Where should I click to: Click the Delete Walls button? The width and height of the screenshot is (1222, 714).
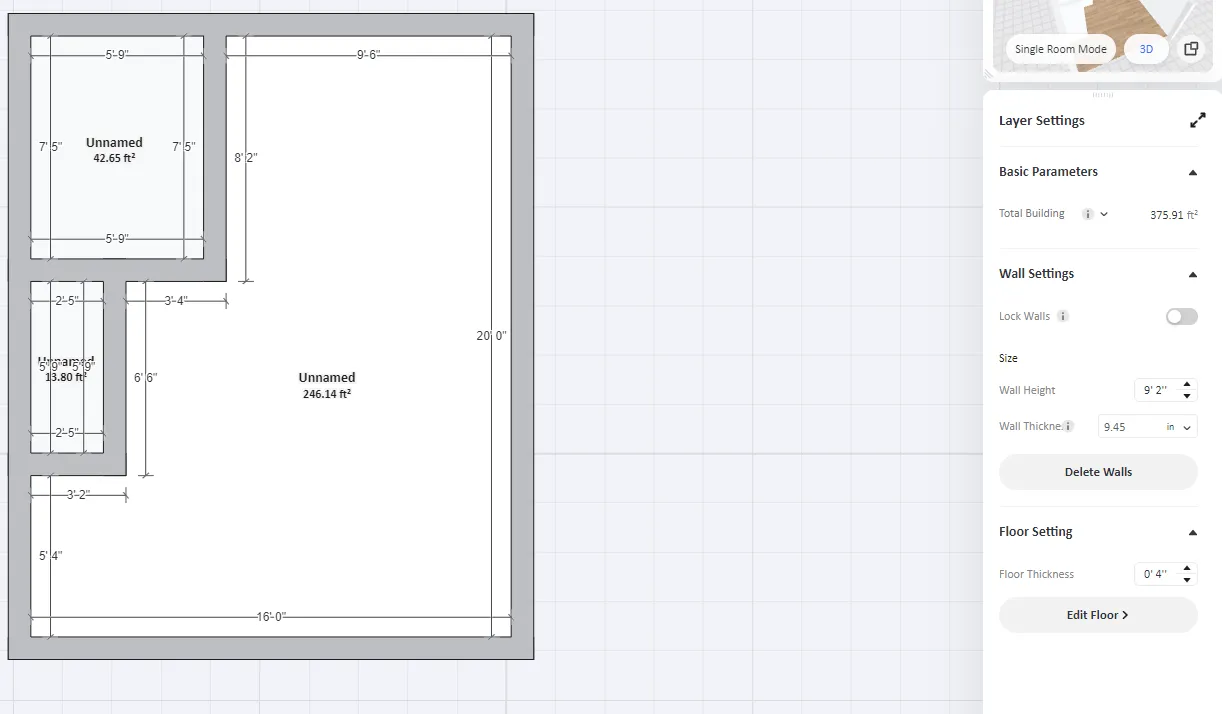(x=1098, y=472)
